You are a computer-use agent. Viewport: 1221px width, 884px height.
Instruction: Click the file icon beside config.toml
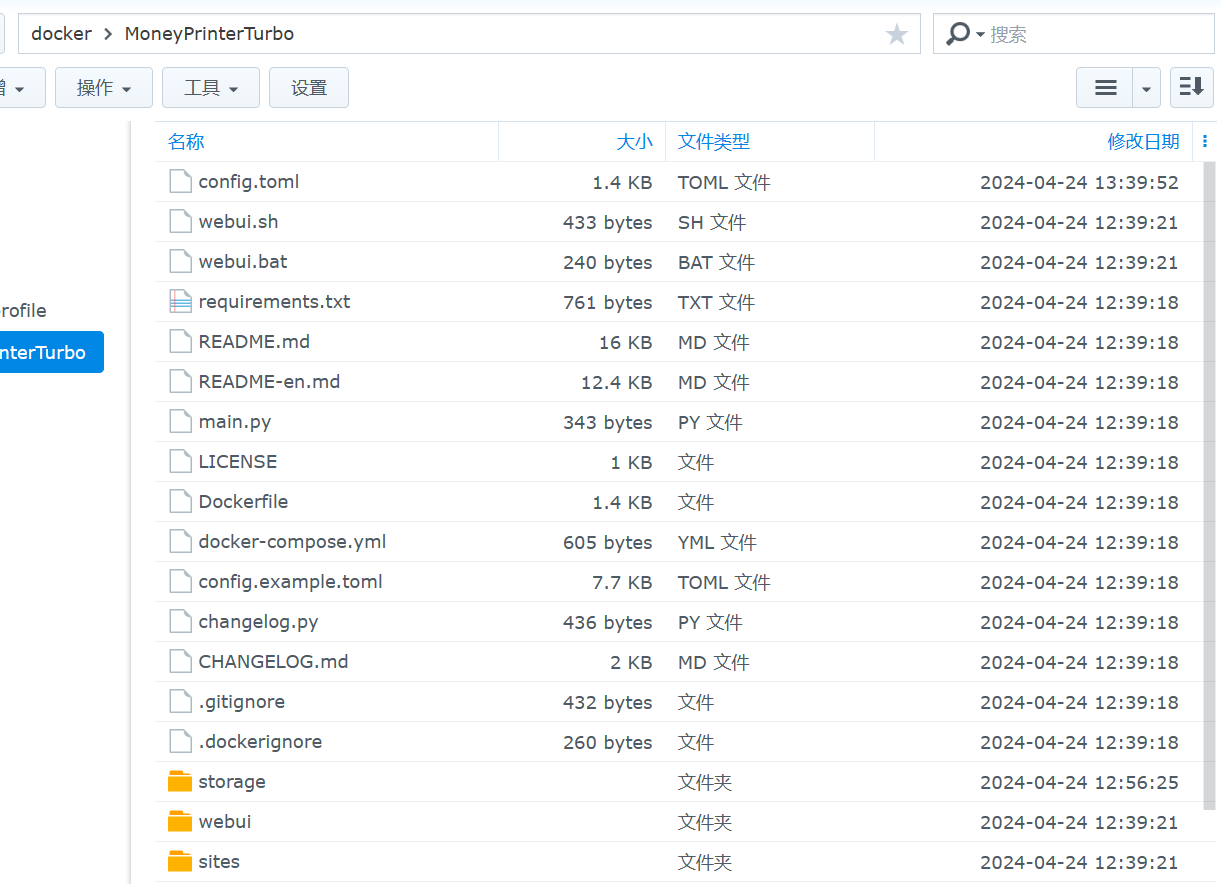180,182
